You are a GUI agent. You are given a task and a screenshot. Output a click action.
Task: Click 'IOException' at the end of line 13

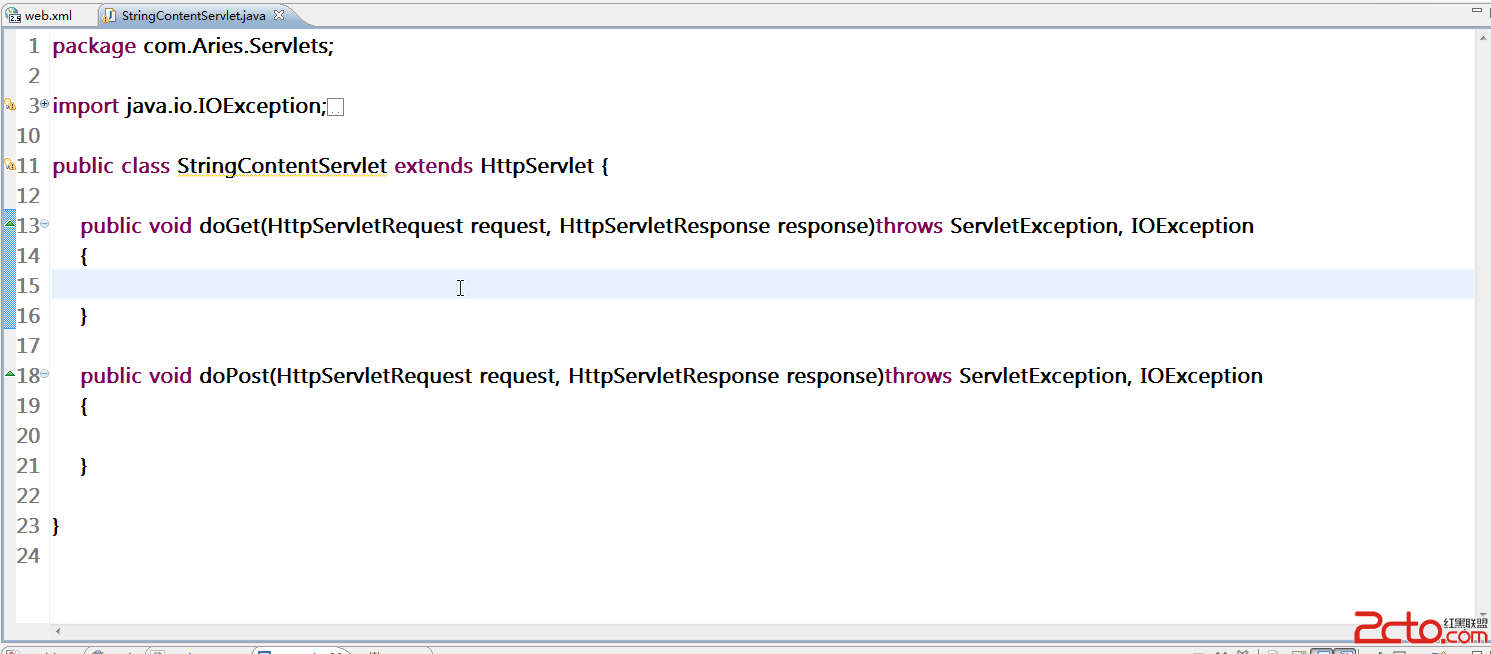pos(1192,226)
